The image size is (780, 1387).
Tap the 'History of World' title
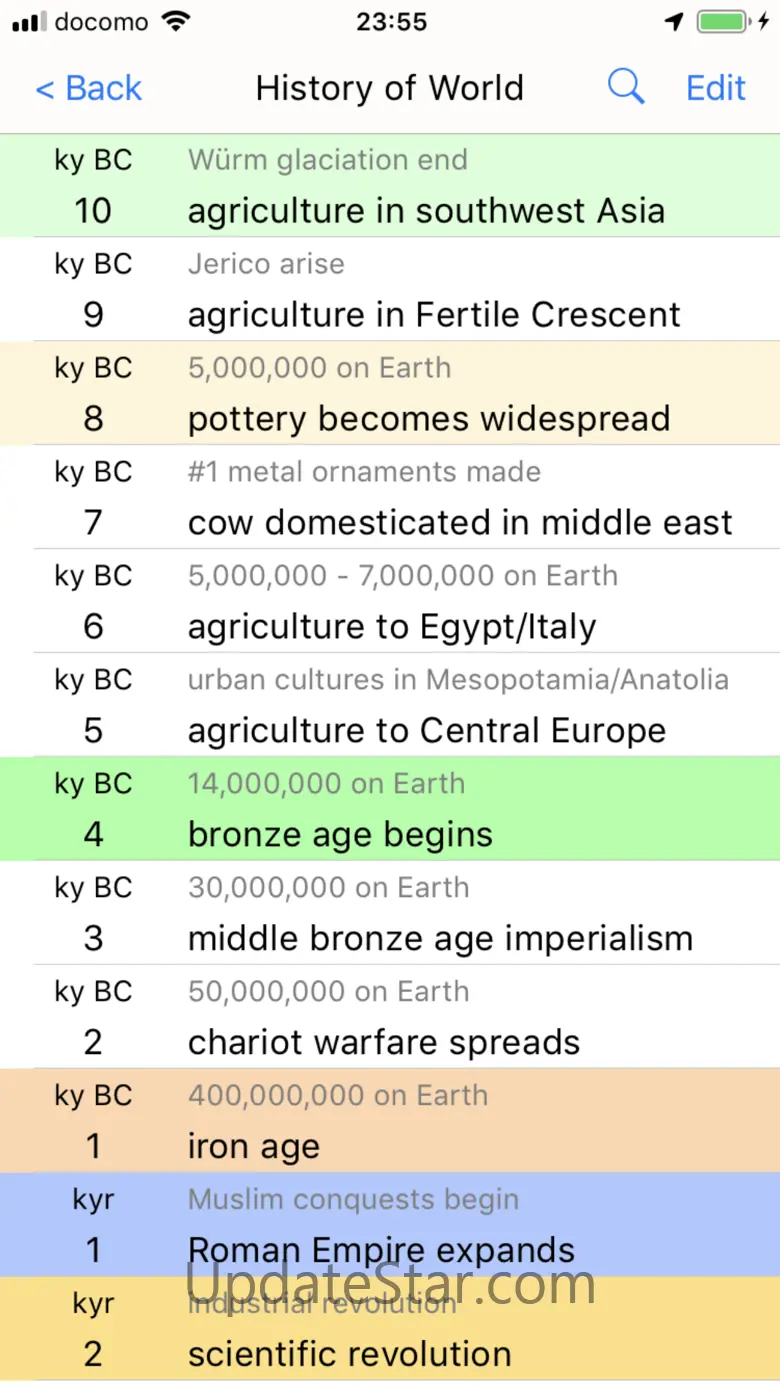click(x=389, y=88)
